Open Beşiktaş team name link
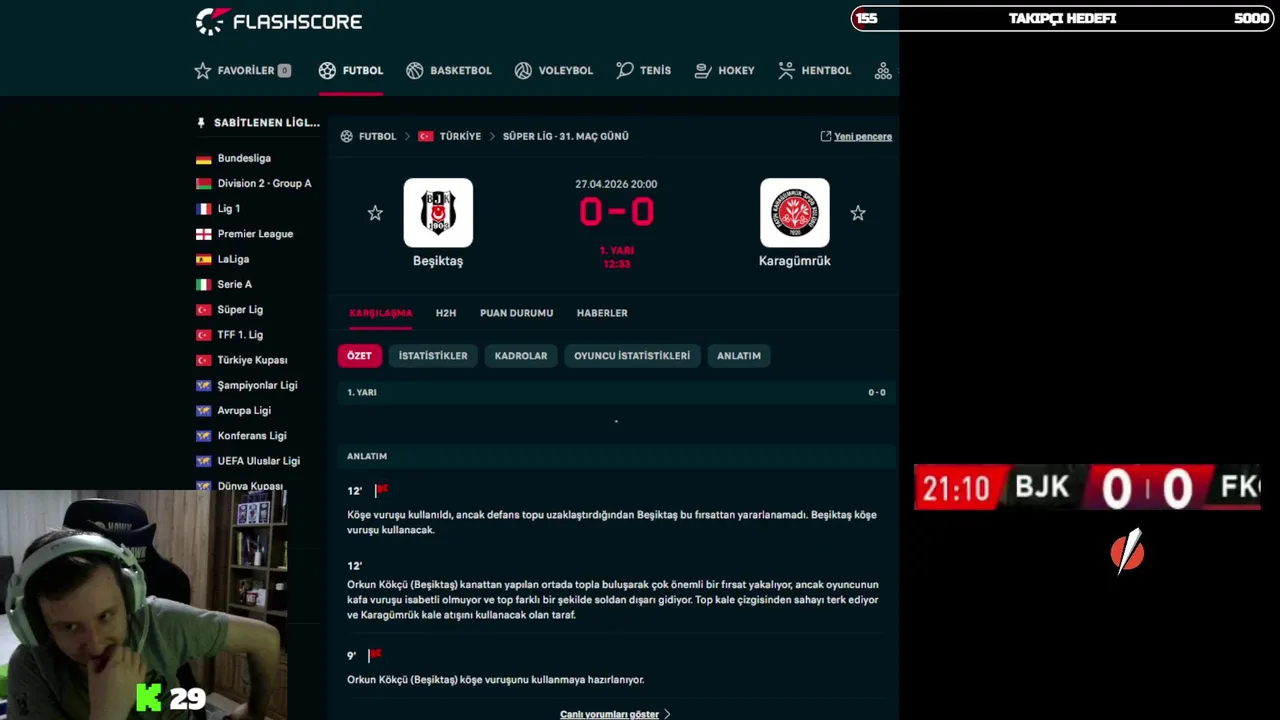The image size is (1280, 720). pos(438,260)
